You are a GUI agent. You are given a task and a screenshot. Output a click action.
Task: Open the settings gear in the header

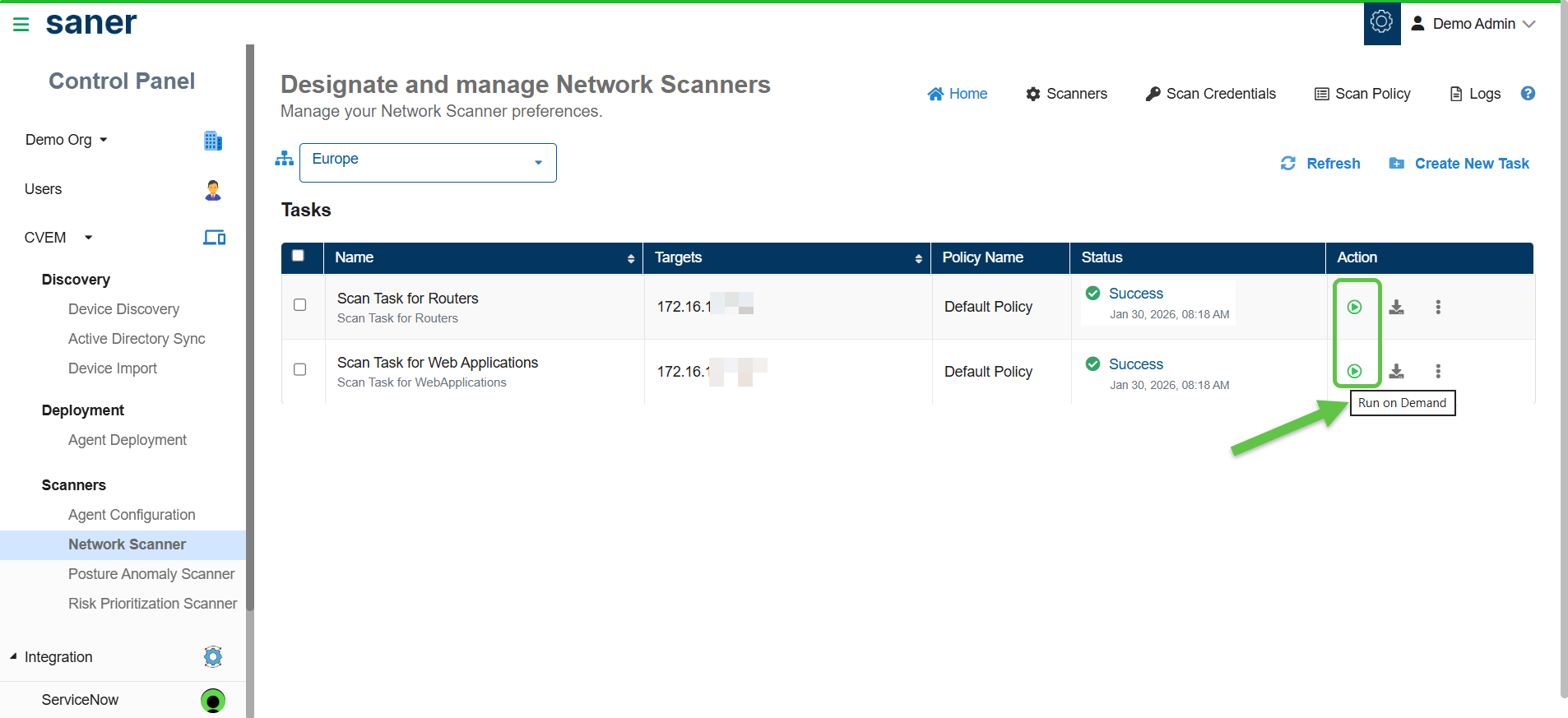click(x=1382, y=23)
